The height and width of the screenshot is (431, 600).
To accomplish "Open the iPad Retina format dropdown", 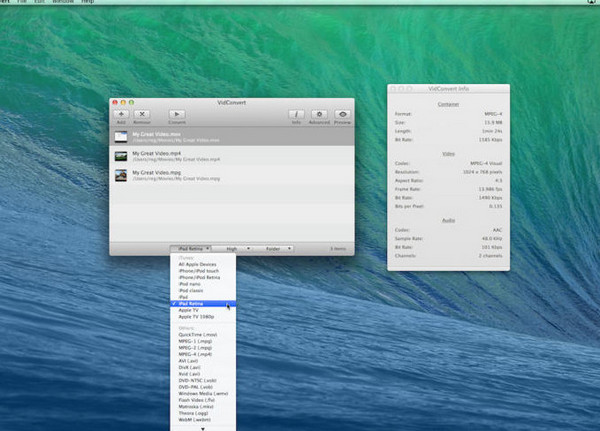I will [189, 248].
